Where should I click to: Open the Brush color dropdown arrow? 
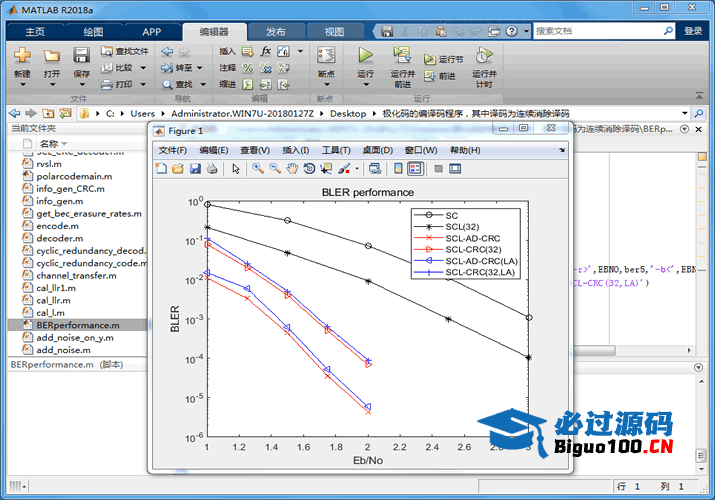point(357,169)
